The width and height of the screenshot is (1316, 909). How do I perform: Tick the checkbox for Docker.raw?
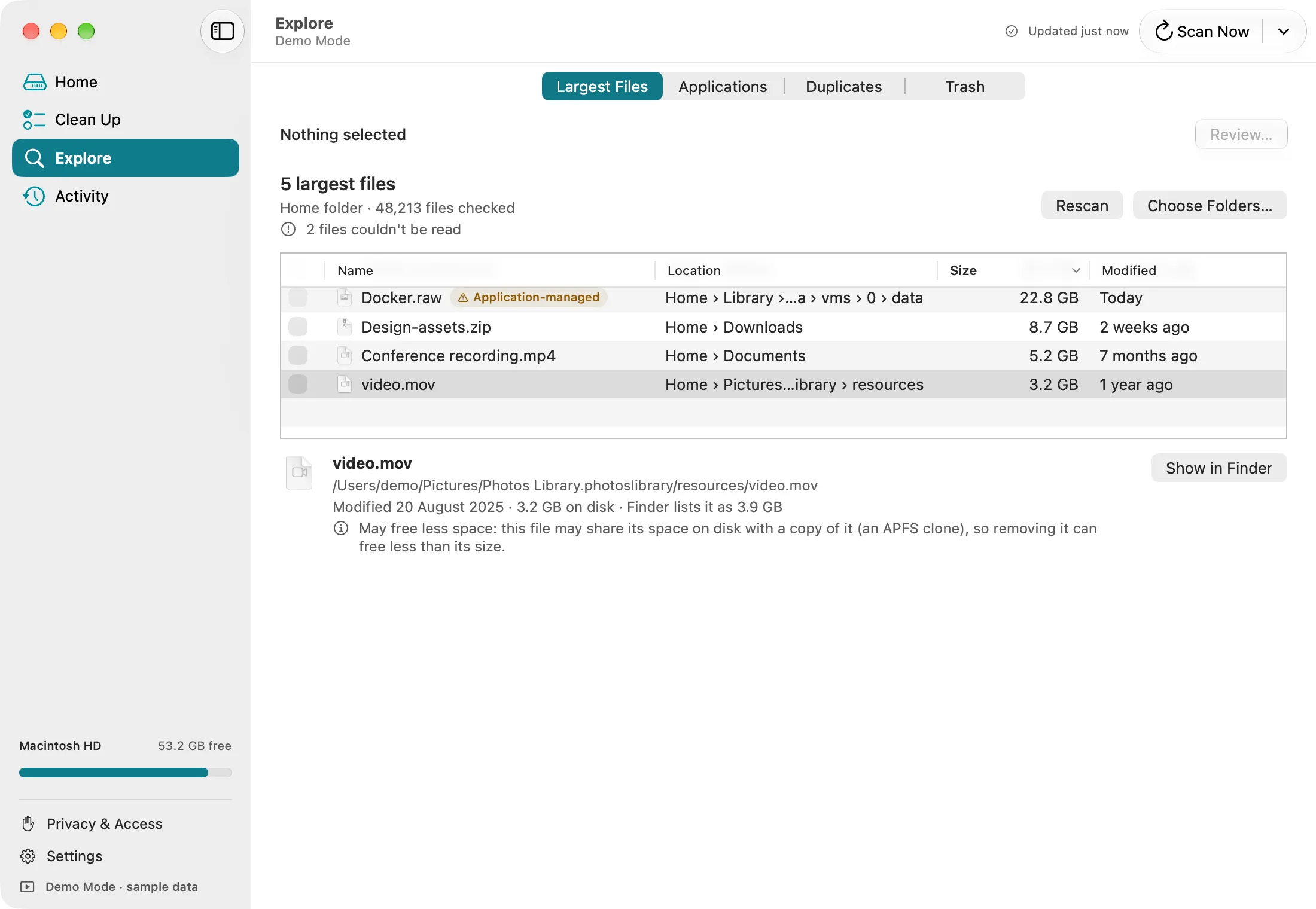298,298
